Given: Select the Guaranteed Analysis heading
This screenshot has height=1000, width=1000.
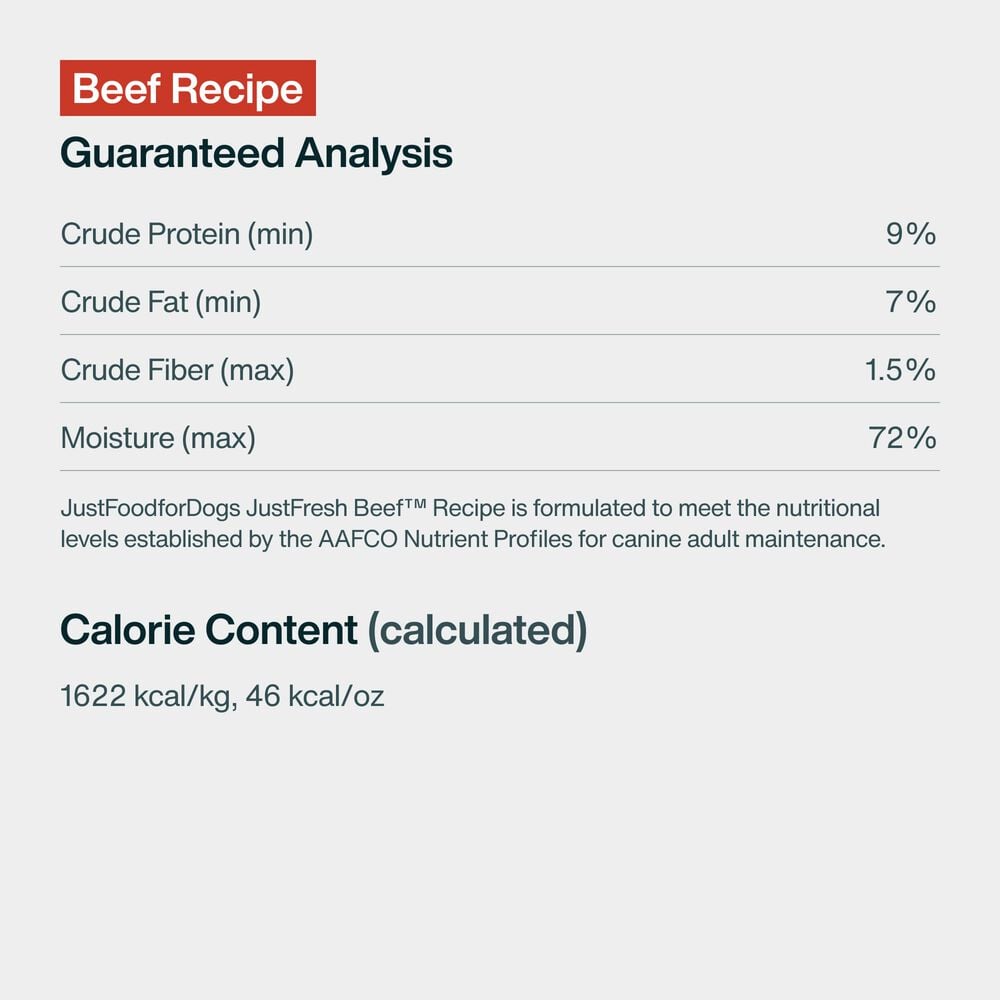Looking at the screenshot, I should click(x=256, y=154).
